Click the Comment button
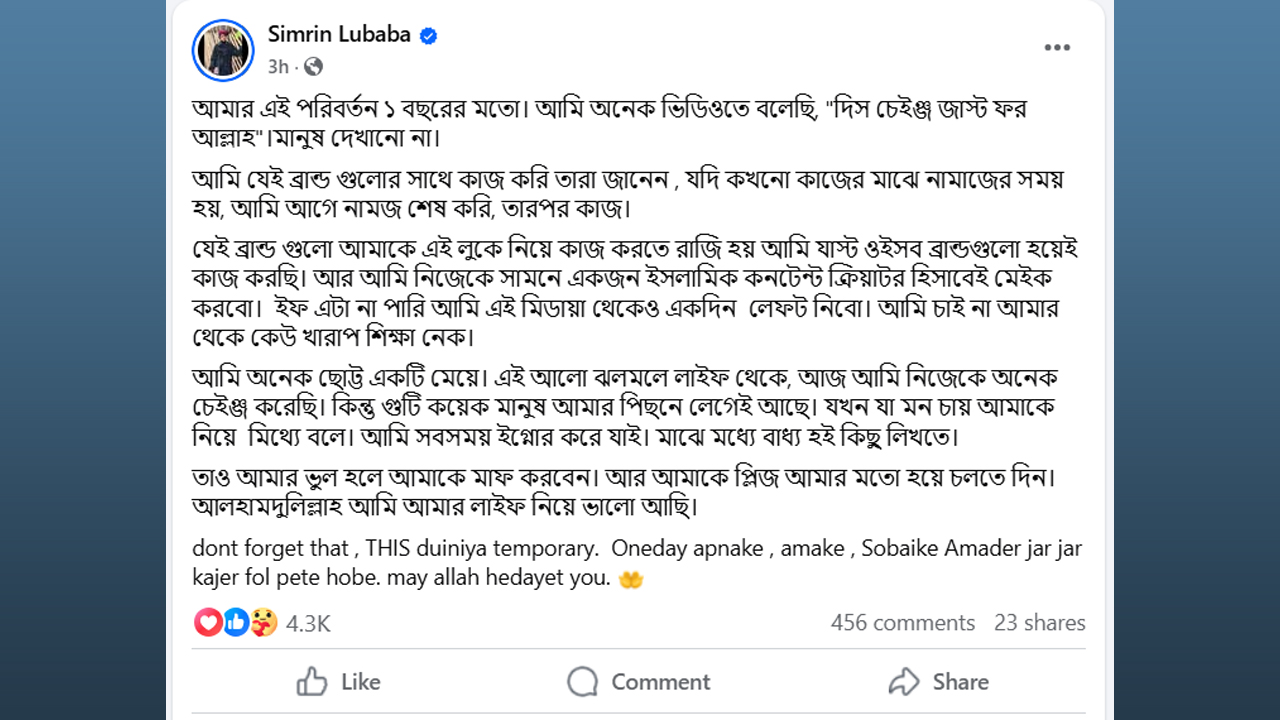Viewport: 1280px width, 720px height. pyautogui.click(x=639, y=682)
